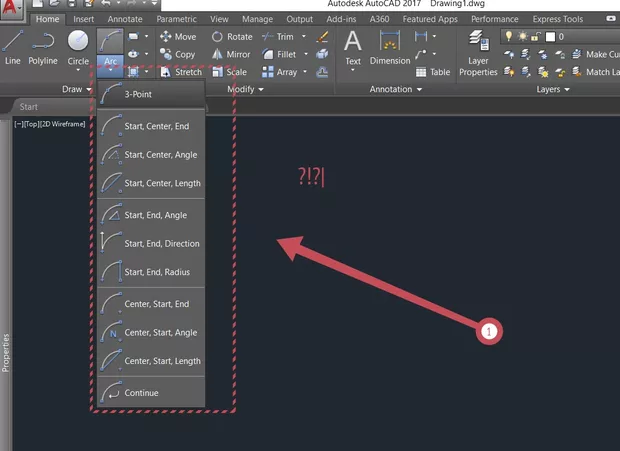Select the Polyline tool

[x=43, y=46]
